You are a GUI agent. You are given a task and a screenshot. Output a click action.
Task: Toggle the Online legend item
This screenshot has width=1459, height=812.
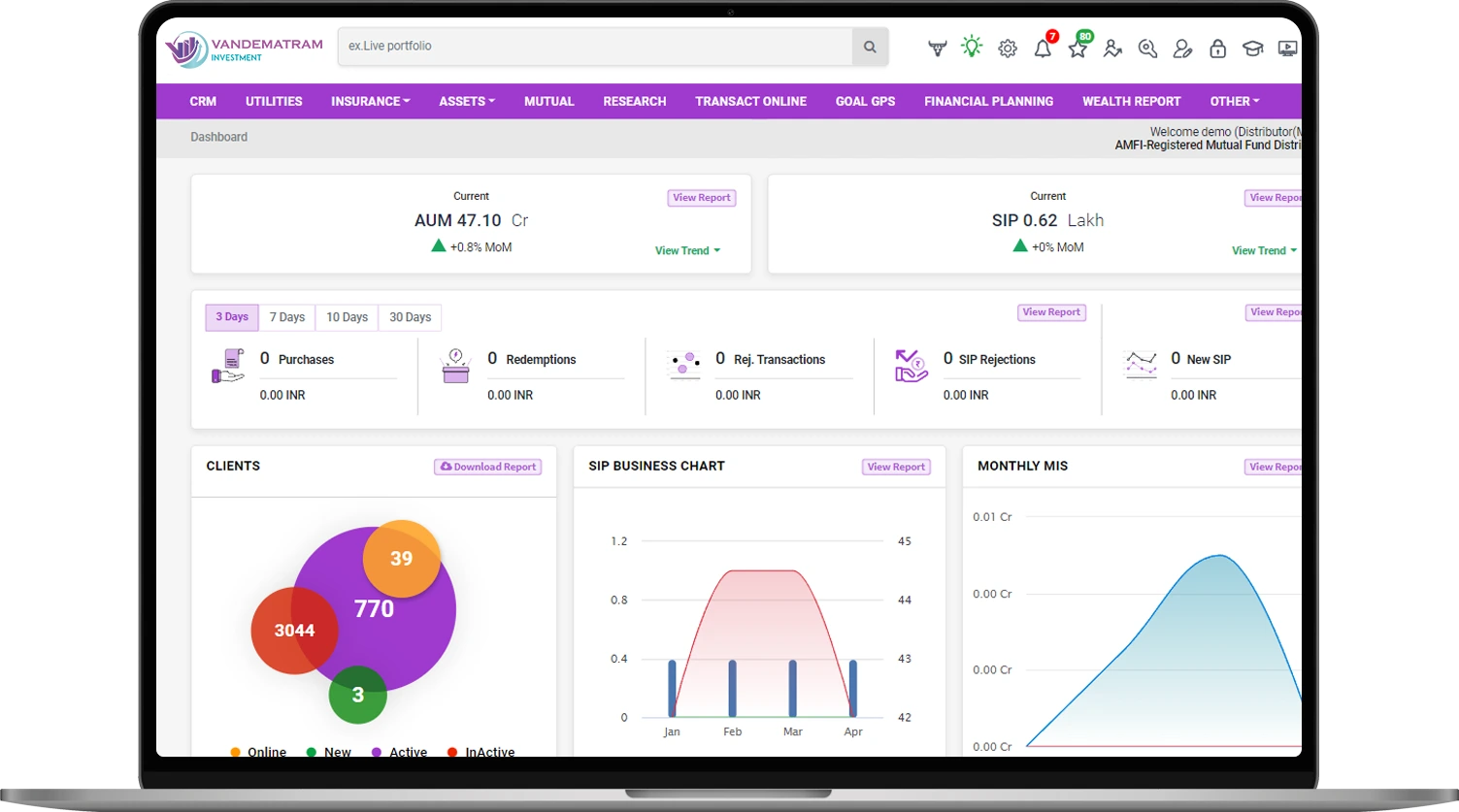point(258,752)
